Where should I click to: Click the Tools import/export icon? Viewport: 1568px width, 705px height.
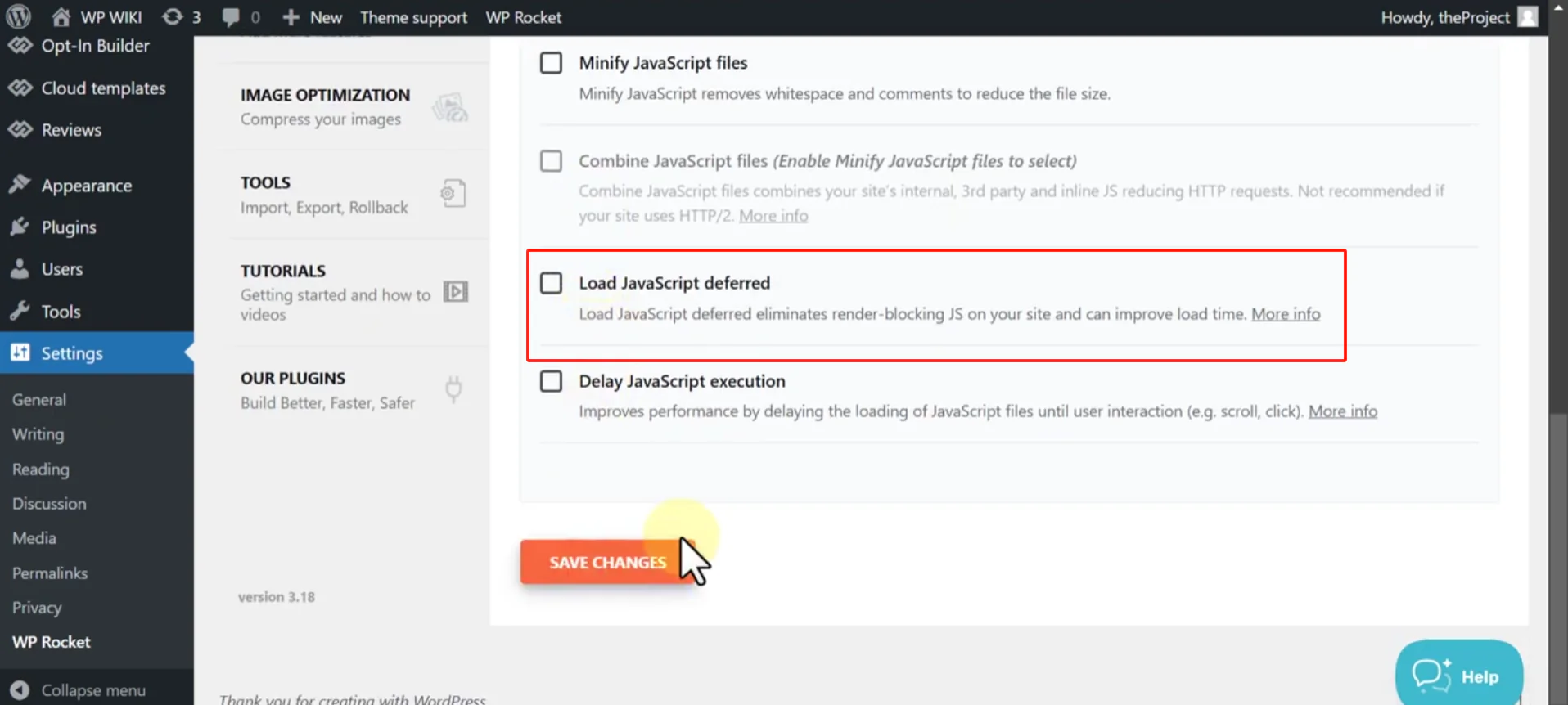pos(453,194)
